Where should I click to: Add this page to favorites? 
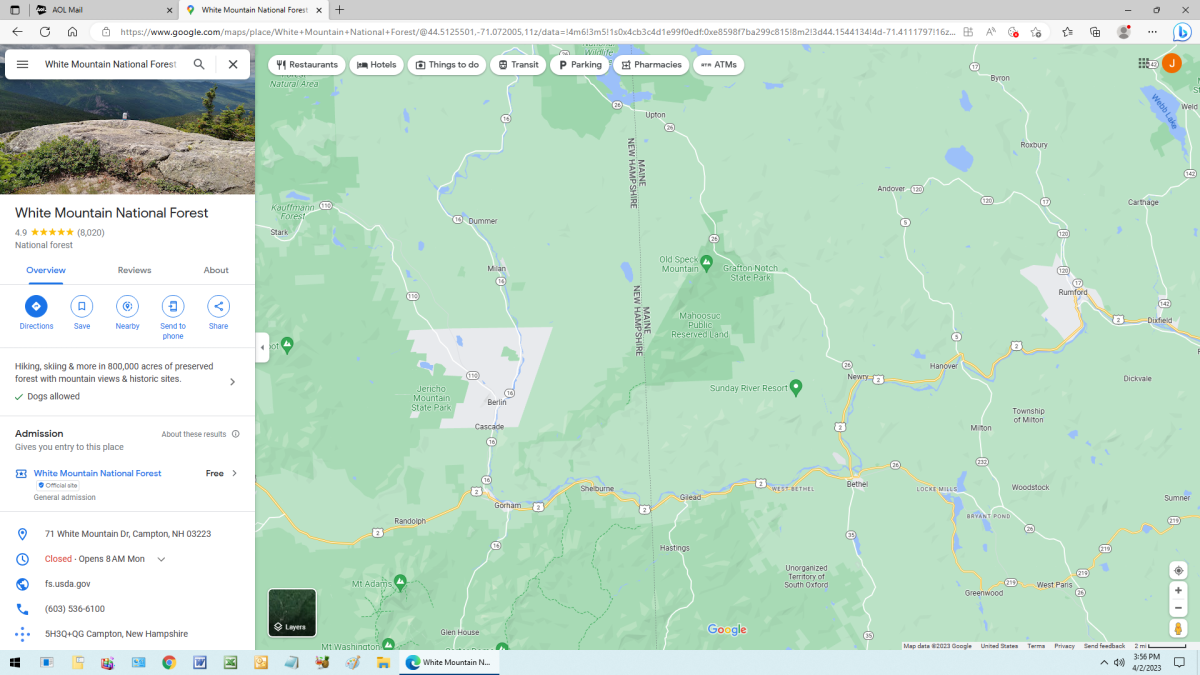[1036, 32]
